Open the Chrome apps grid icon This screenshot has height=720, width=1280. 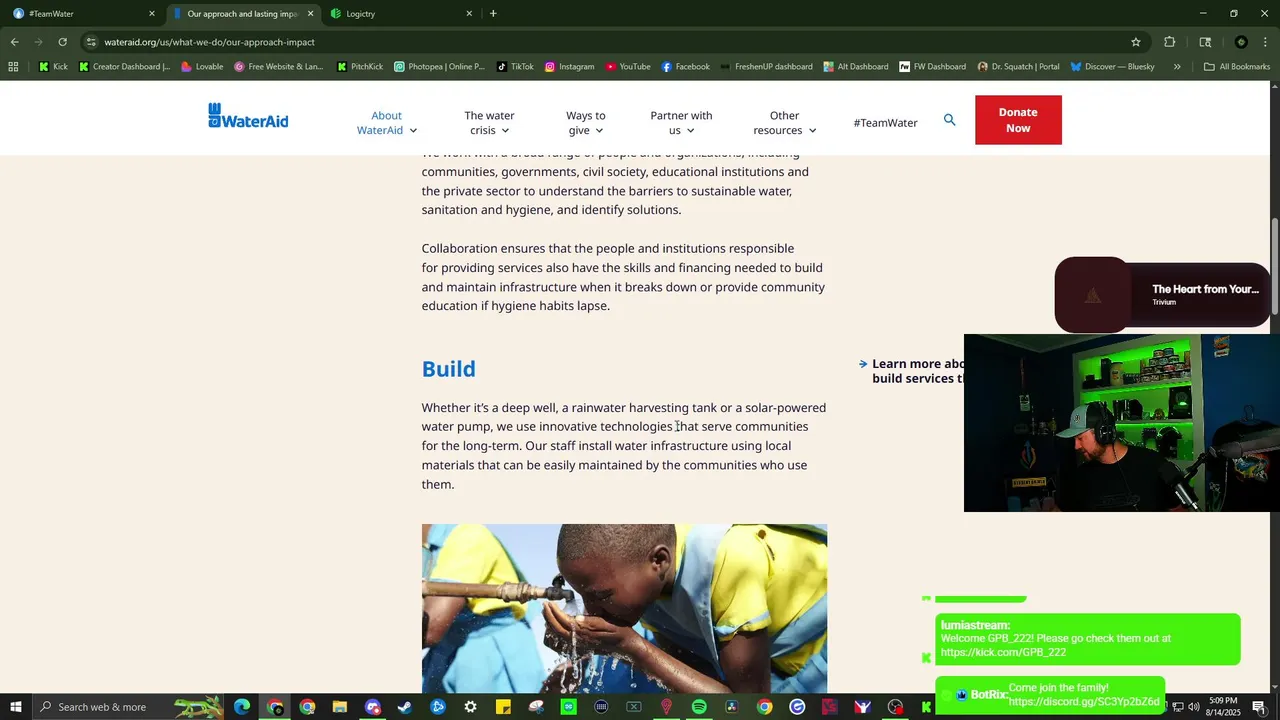point(13,67)
